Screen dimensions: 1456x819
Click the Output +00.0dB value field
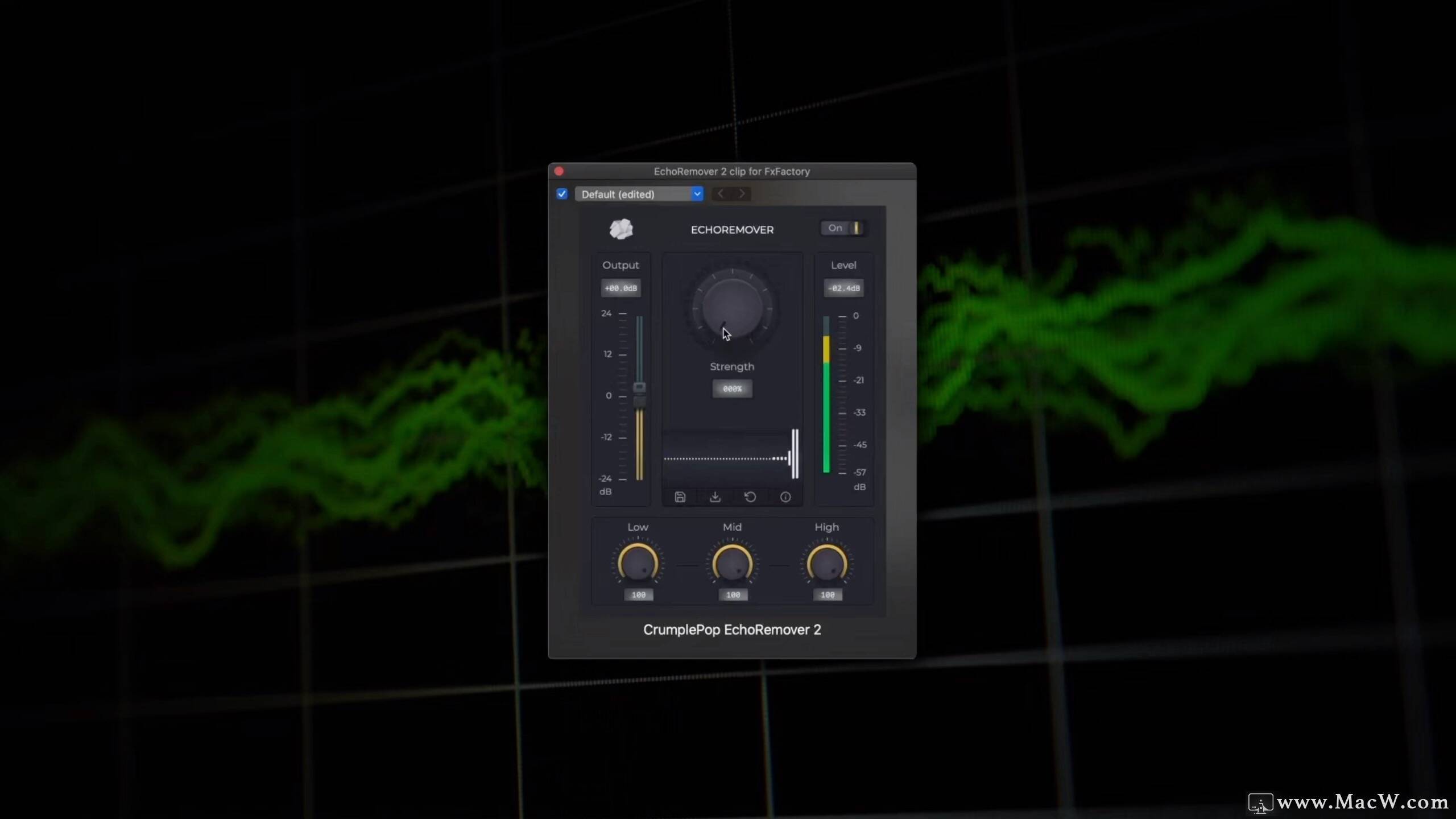click(621, 288)
